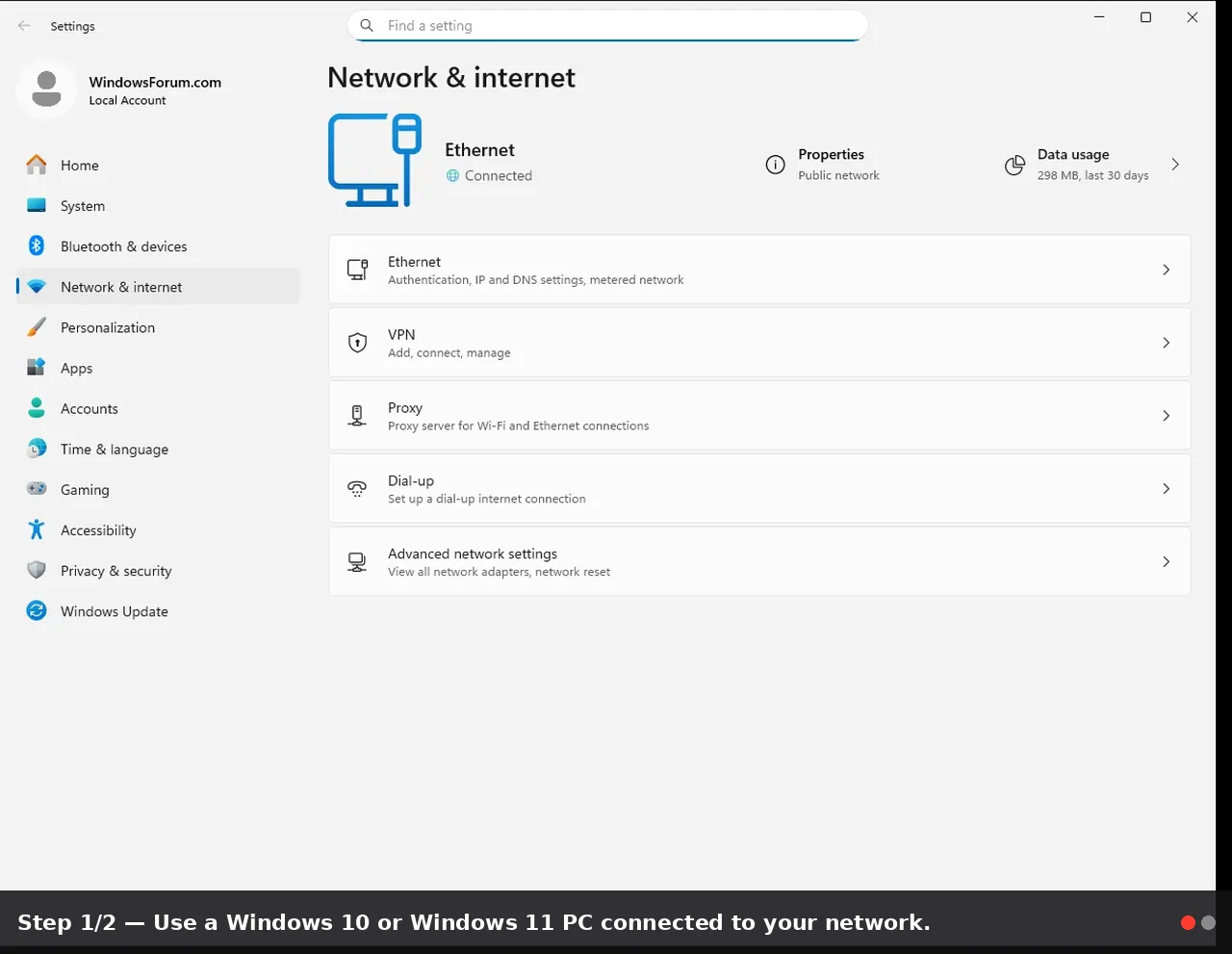Click the Properties info circle icon
Viewport: 1232px width, 954px height.
[775, 165]
